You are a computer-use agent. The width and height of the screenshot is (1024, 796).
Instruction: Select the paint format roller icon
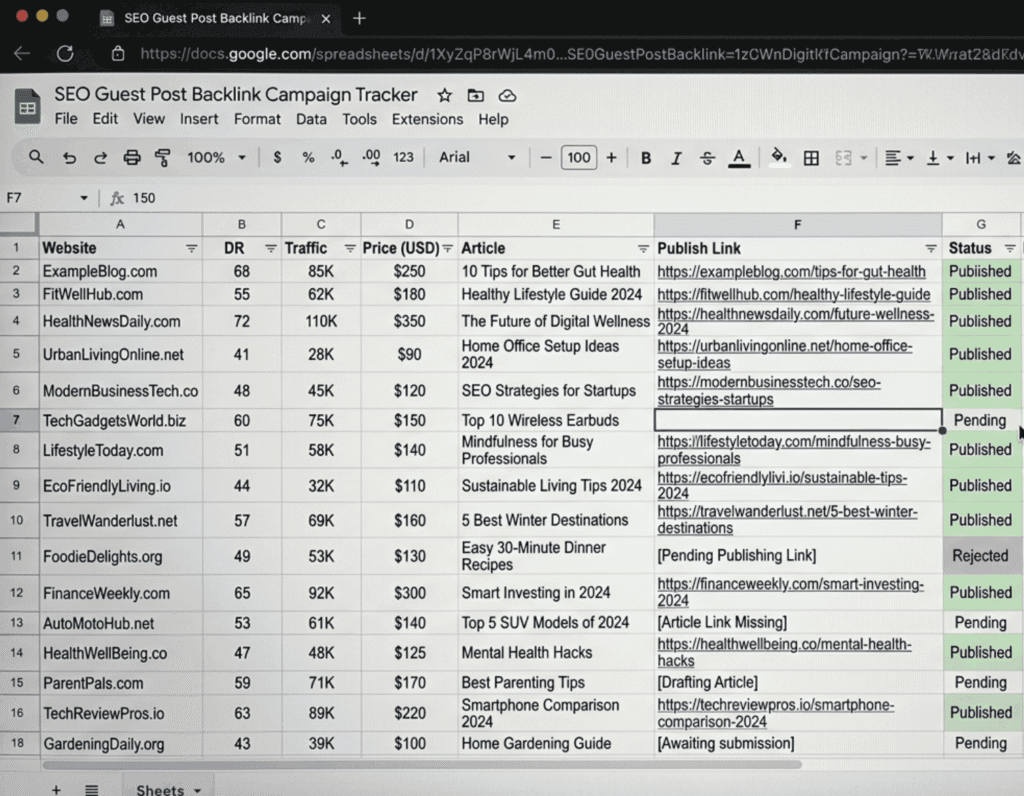162,158
